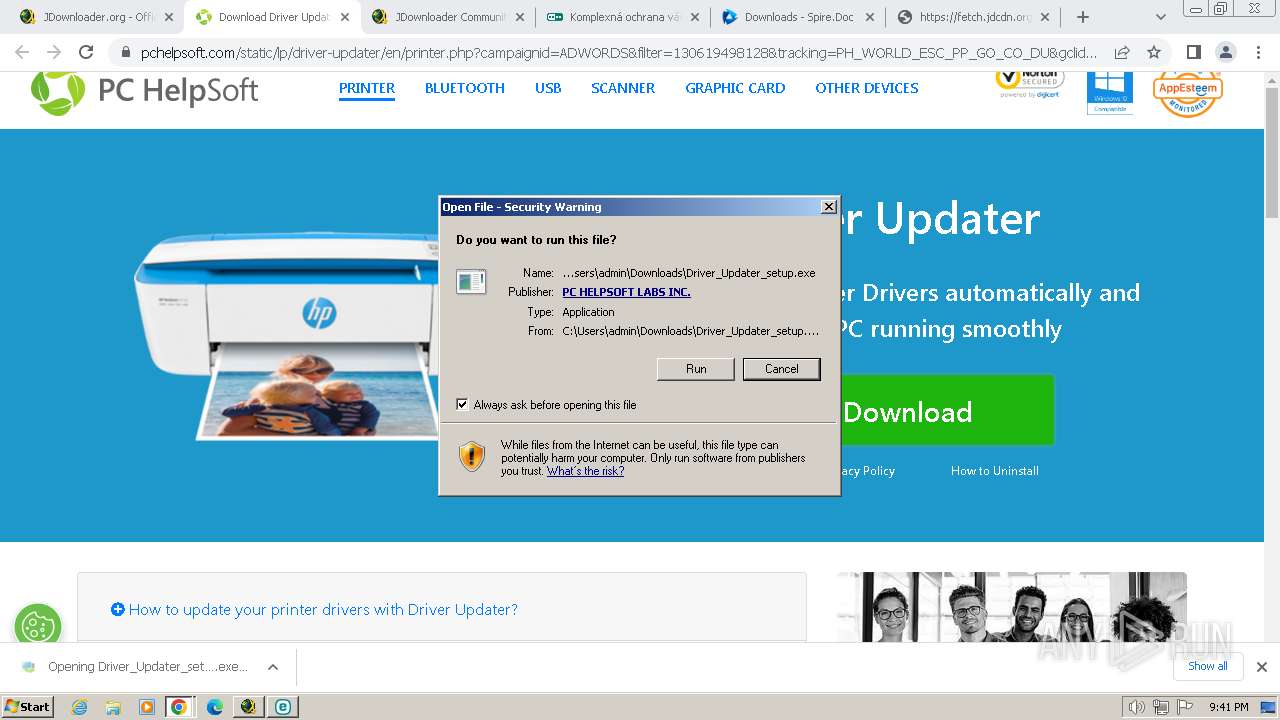The height and width of the screenshot is (720, 1280).
Task: Open the JDownloader taskbar icon
Action: pyautogui.click(x=248, y=707)
